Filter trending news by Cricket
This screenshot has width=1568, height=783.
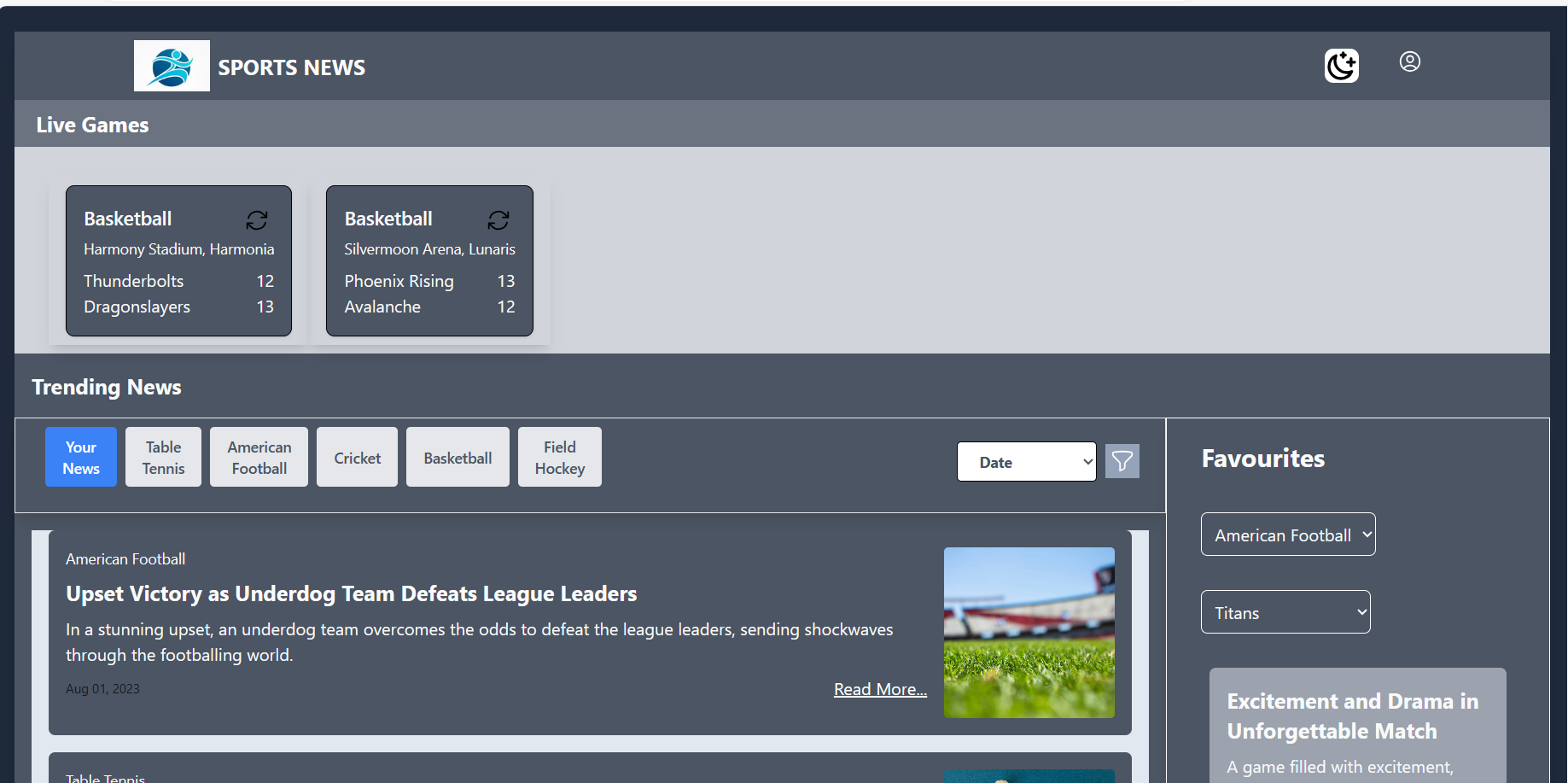pos(356,456)
